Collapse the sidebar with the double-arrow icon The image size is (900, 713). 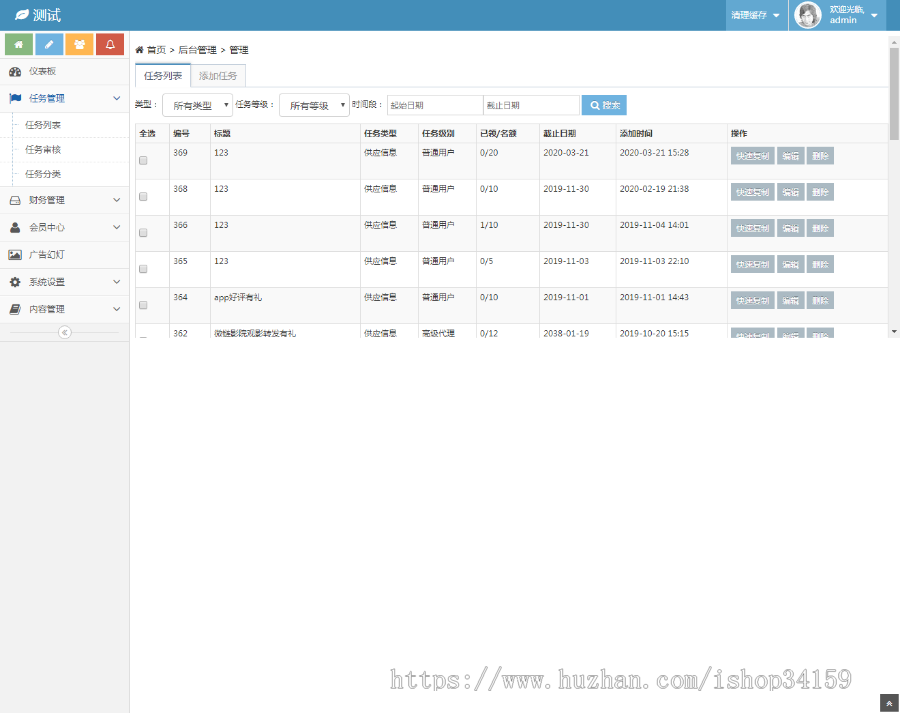coord(65,332)
